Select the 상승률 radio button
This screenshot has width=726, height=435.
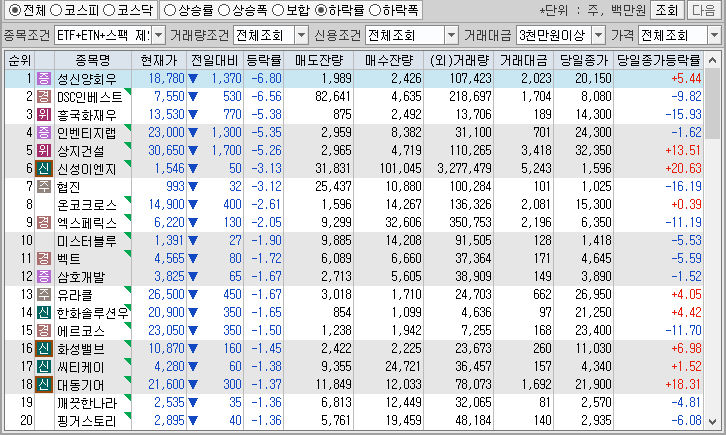(170, 10)
